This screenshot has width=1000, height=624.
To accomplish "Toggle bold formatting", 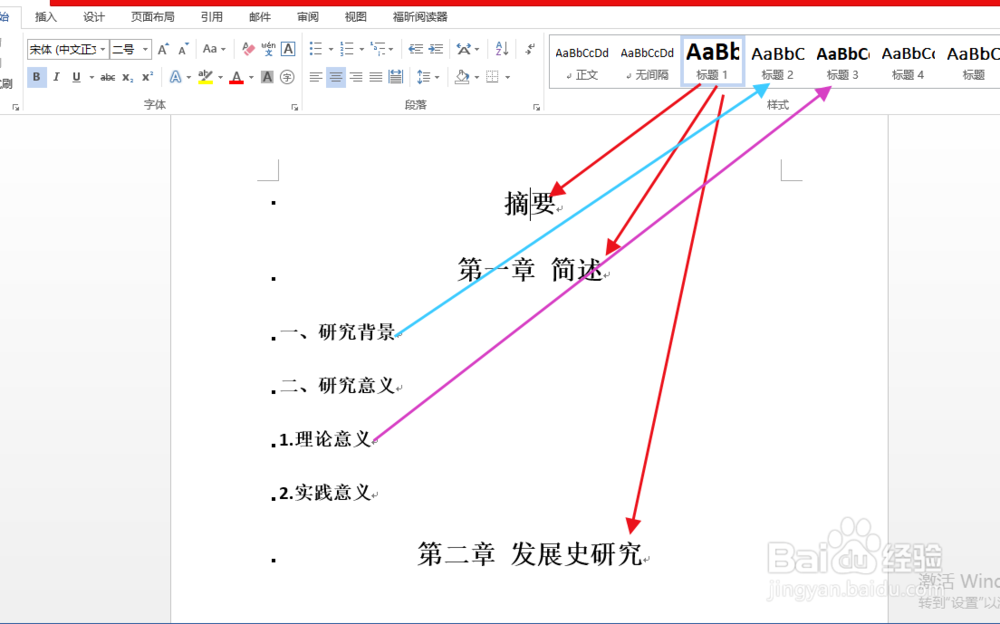I will [38, 77].
